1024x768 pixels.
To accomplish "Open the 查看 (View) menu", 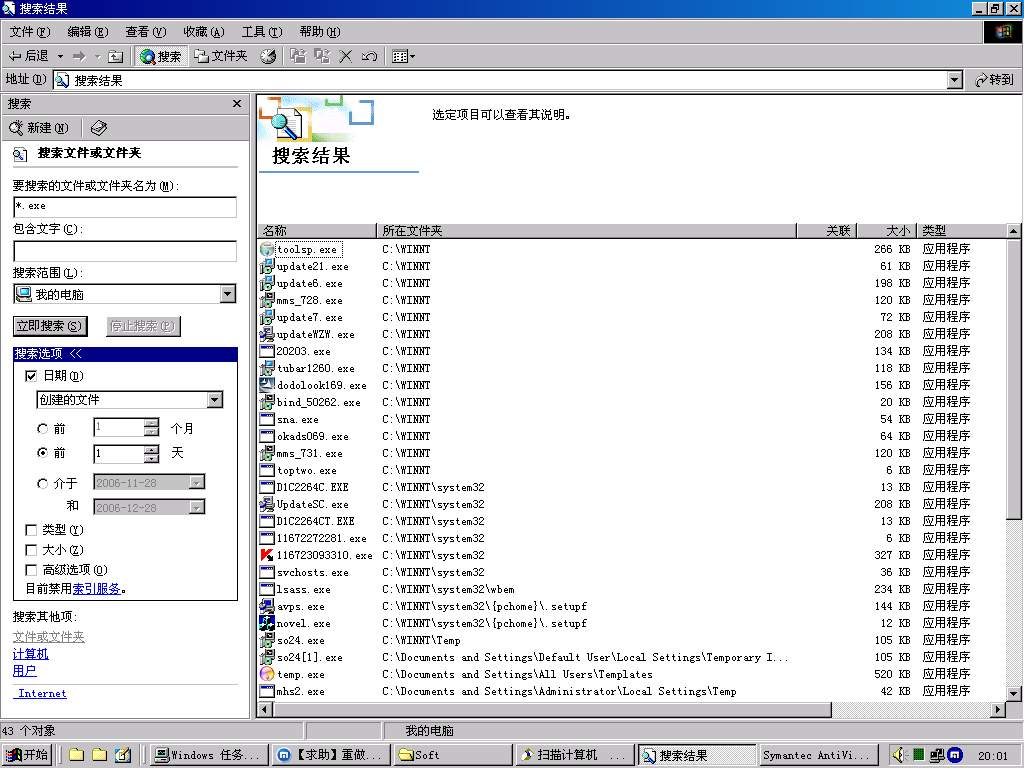I will pos(145,32).
